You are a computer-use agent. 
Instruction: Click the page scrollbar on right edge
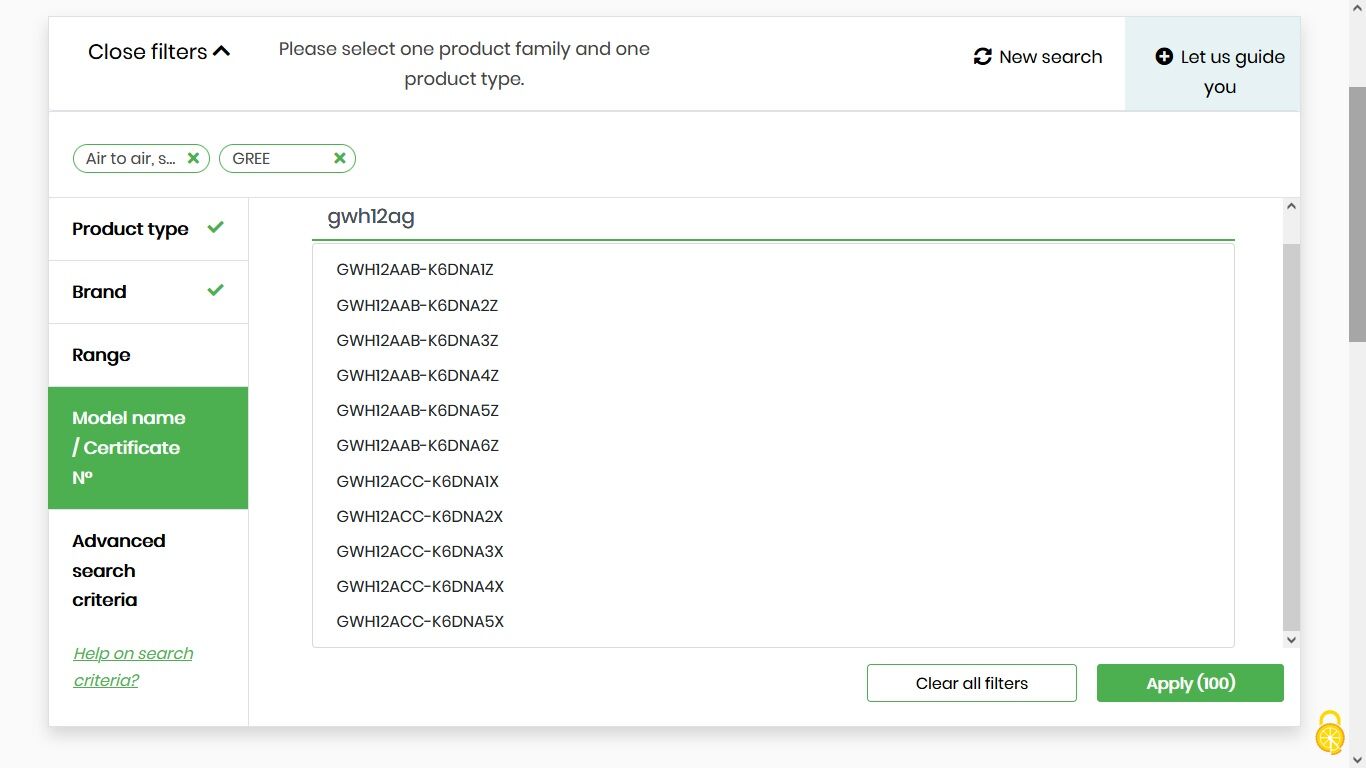[1357, 215]
